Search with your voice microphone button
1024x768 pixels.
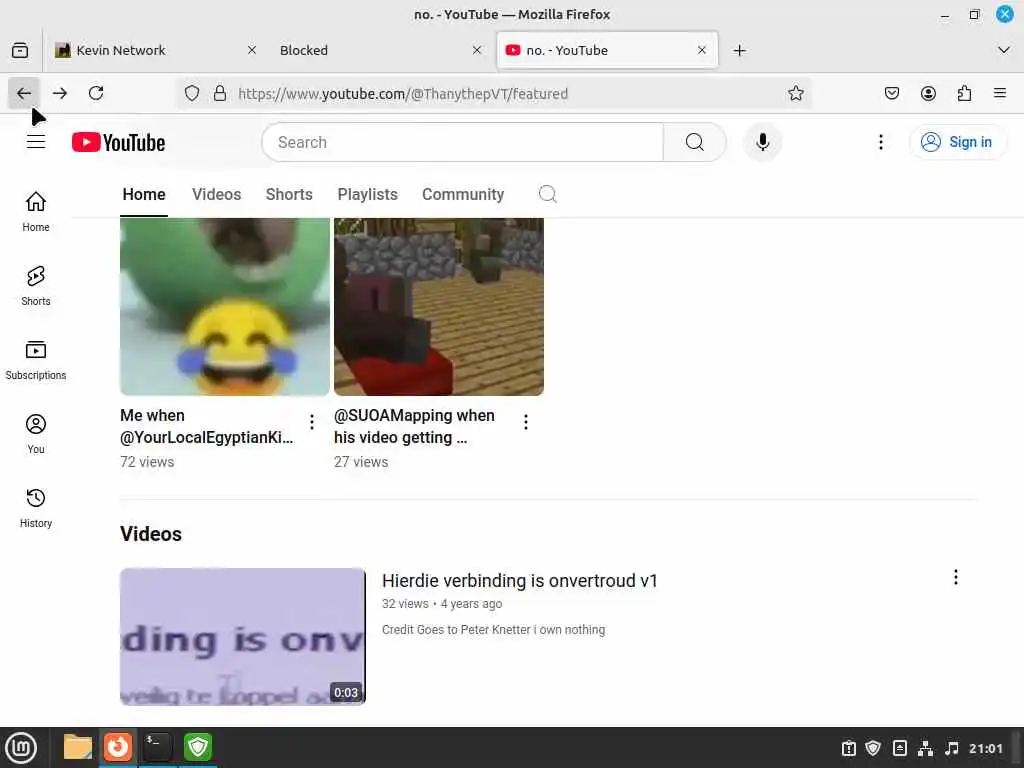point(762,142)
